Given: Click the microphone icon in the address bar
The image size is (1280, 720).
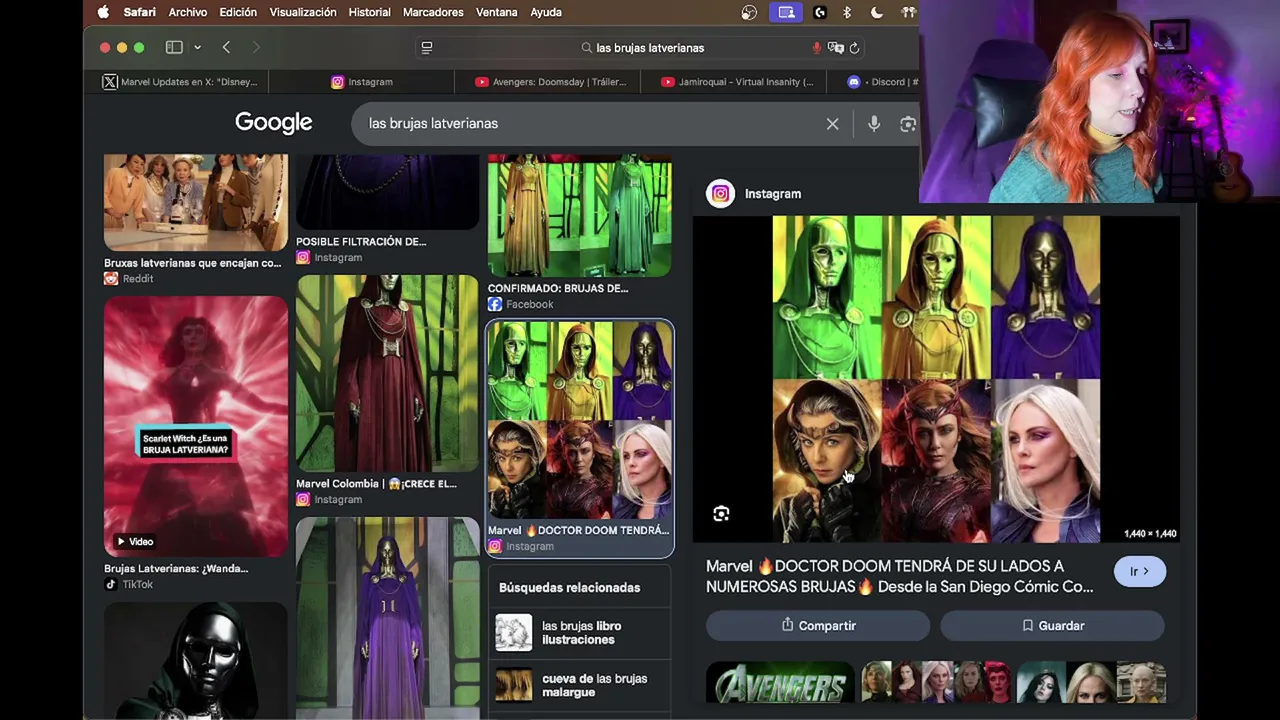Looking at the screenshot, I should coord(817,47).
